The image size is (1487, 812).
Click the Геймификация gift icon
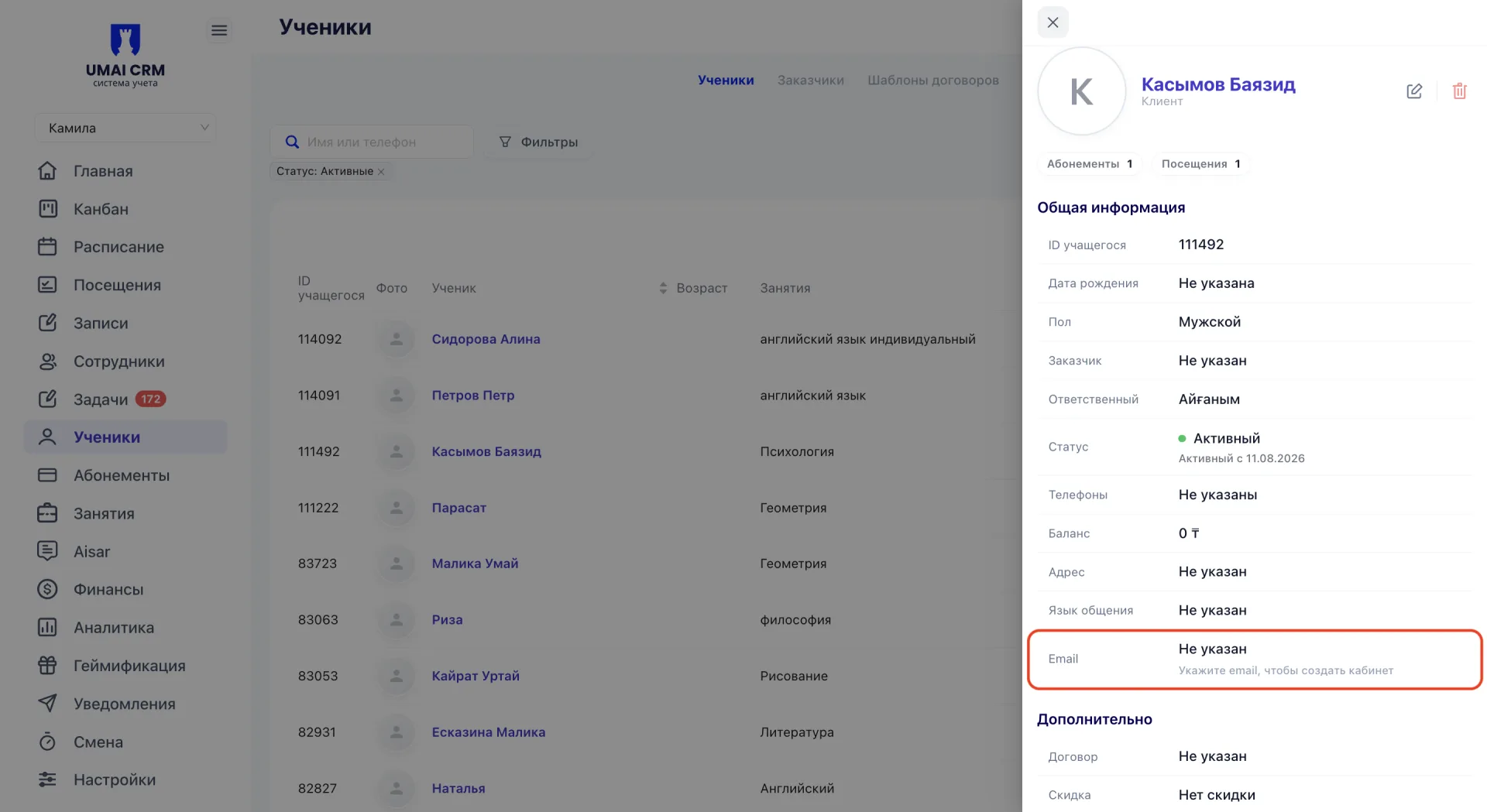click(47, 666)
